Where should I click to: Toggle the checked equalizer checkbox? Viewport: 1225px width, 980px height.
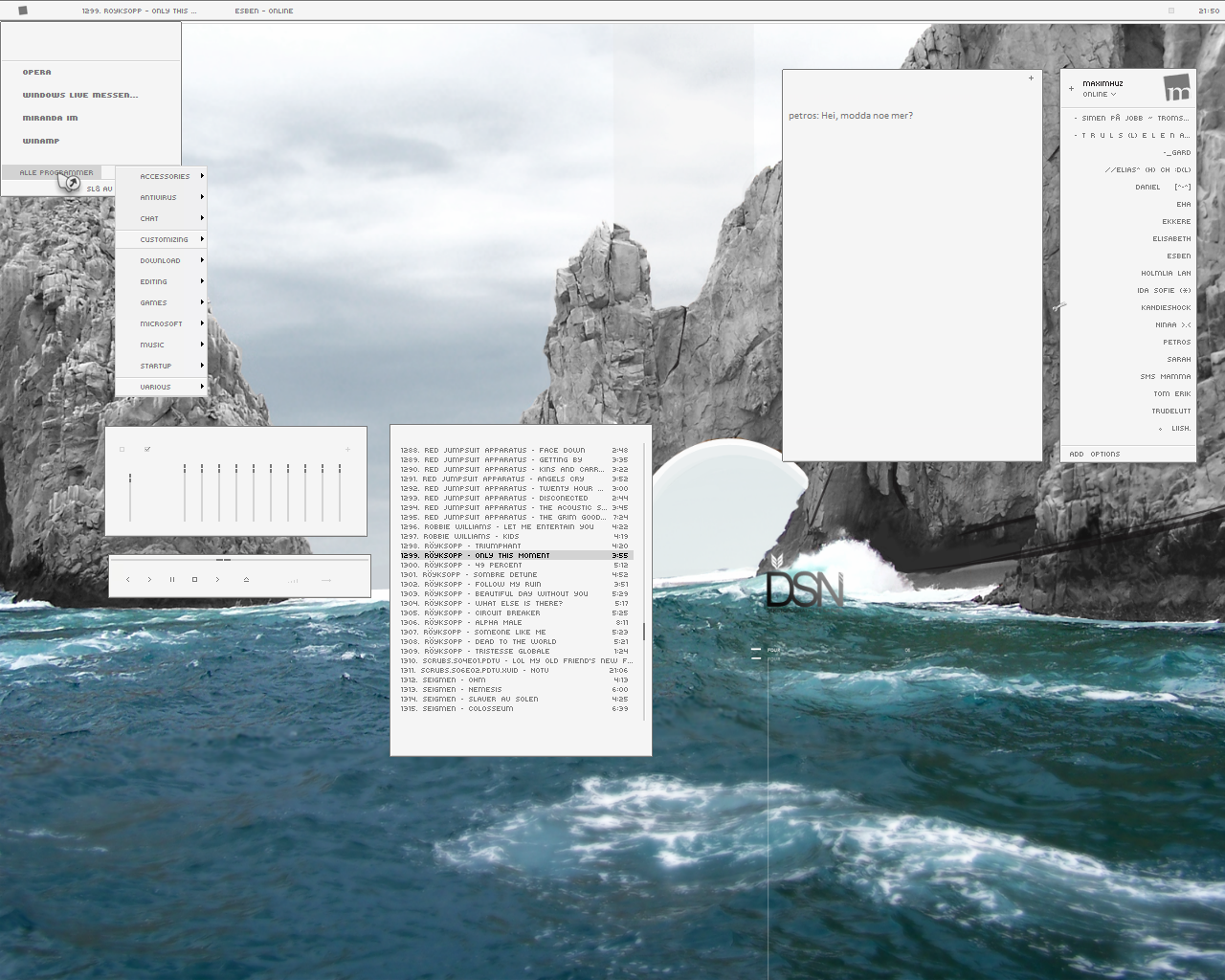(146, 449)
